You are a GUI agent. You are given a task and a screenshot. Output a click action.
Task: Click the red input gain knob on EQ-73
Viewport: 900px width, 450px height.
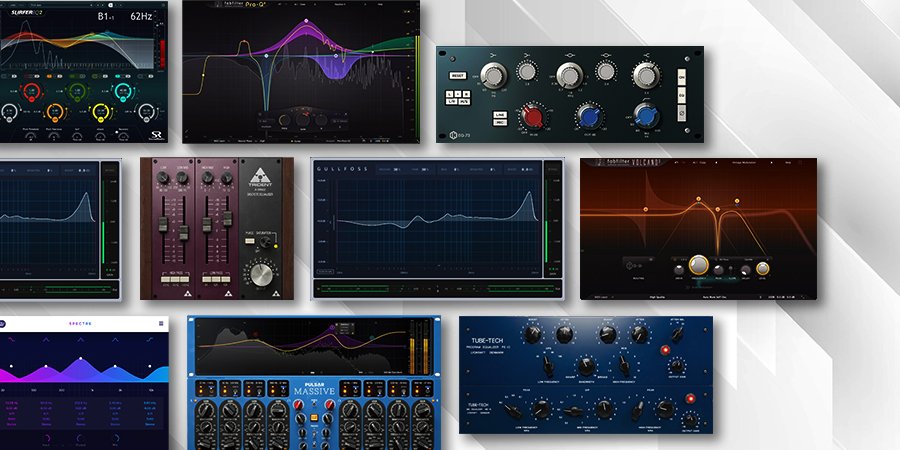pyautogui.click(x=532, y=117)
